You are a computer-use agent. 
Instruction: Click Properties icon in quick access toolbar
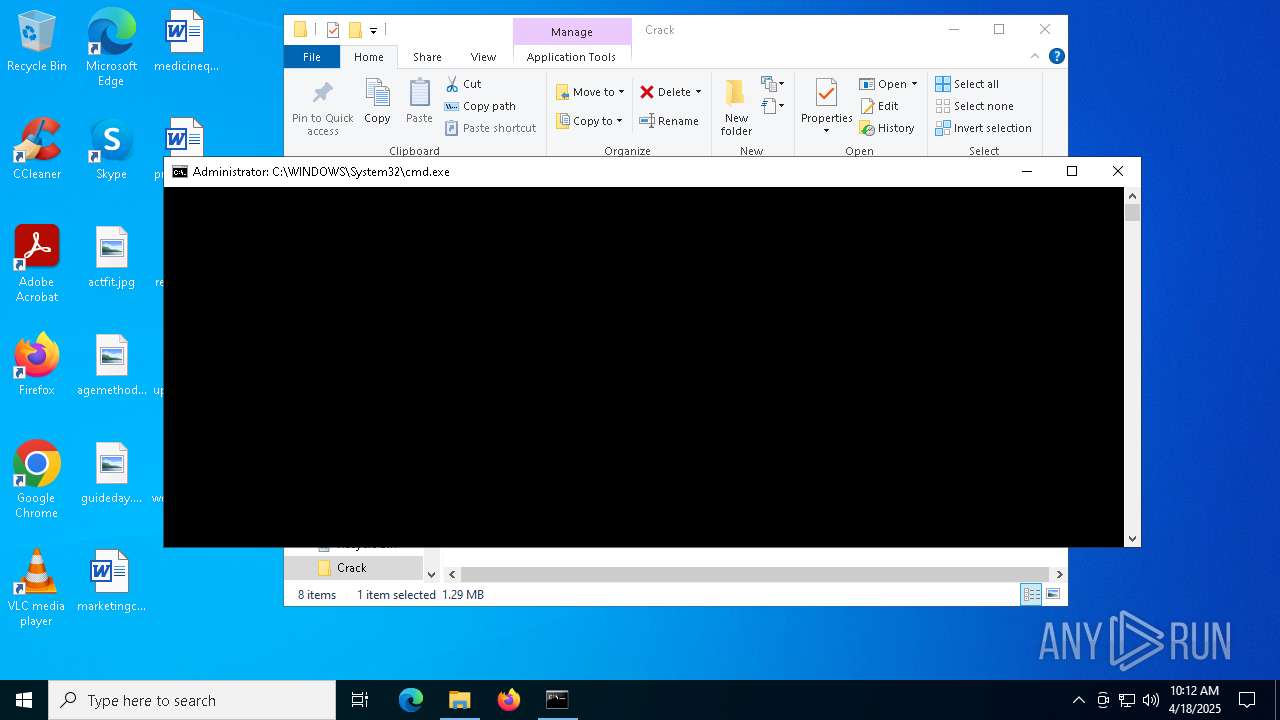point(333,30)
